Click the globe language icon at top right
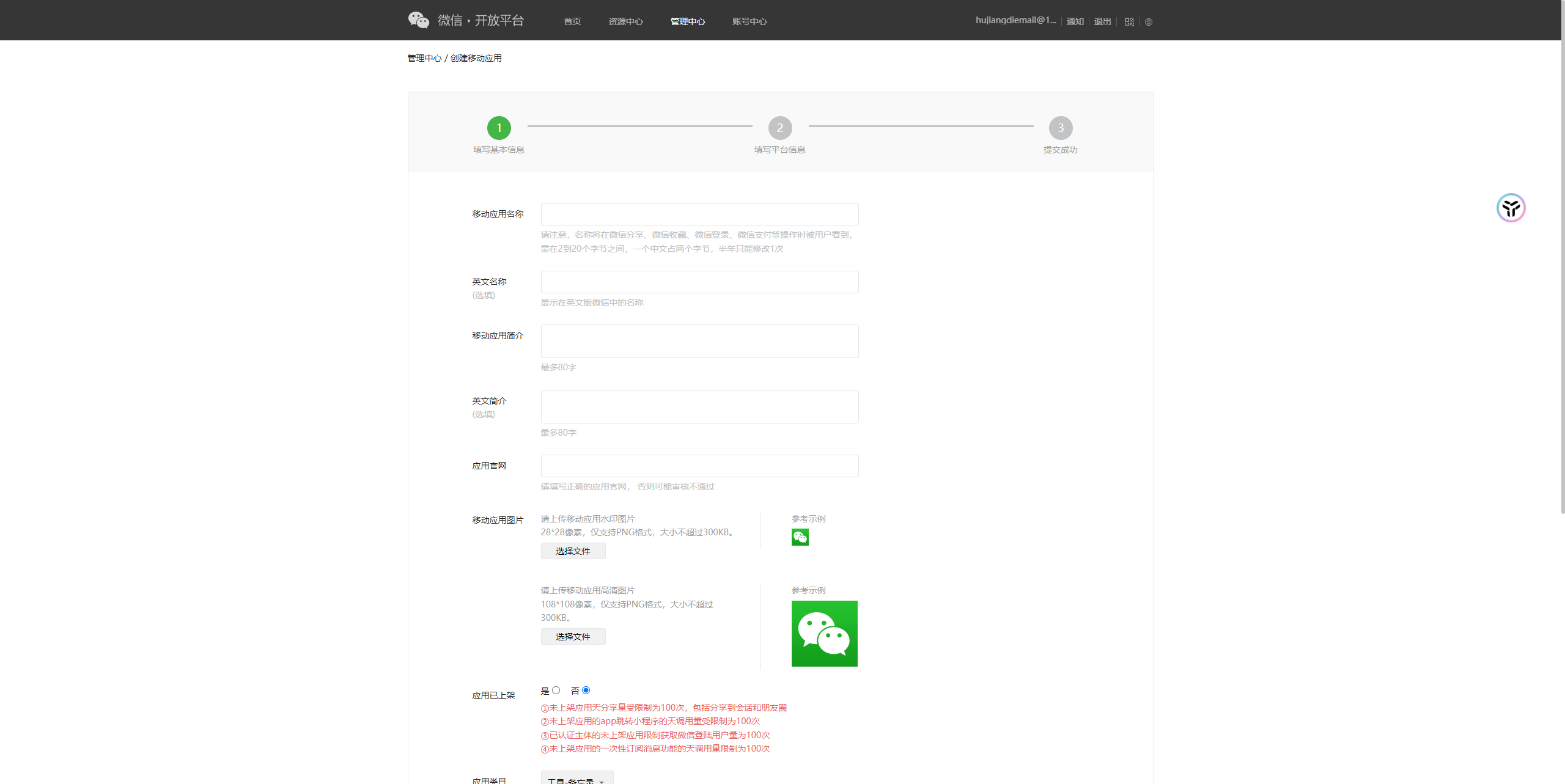1565x784 pixels. click(x=1148, y=22)
